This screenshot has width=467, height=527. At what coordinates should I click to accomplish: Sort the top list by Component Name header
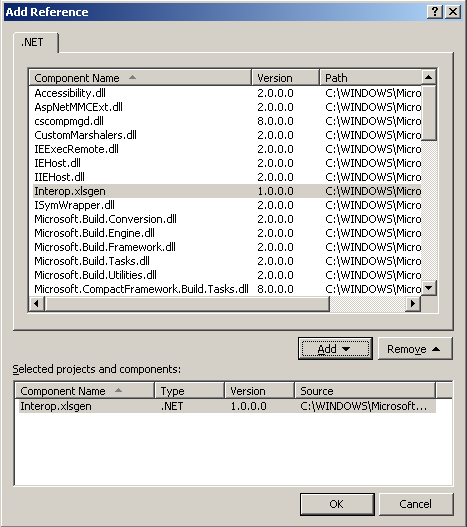click(140, 78)
